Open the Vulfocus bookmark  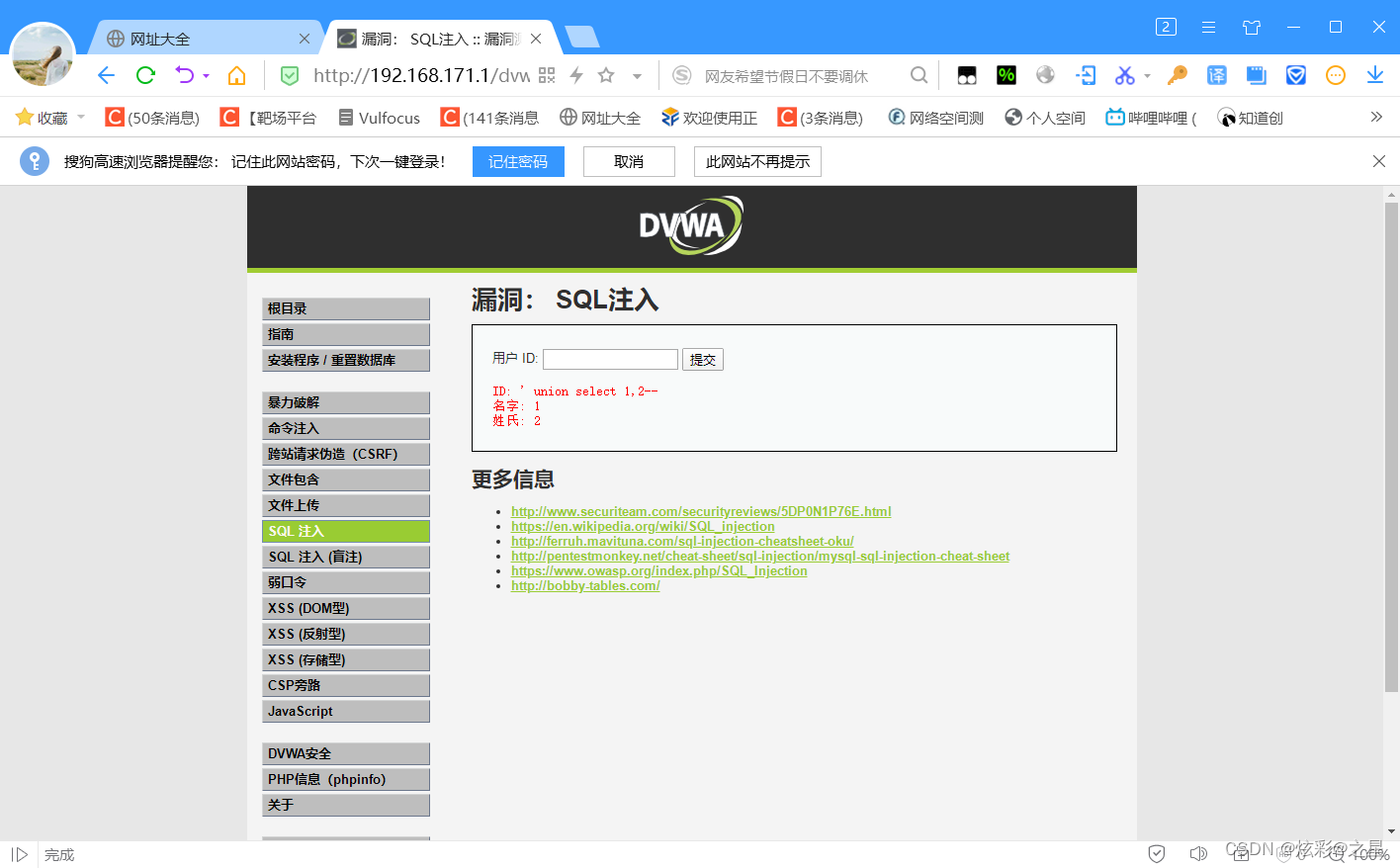[x=379, y=118]
